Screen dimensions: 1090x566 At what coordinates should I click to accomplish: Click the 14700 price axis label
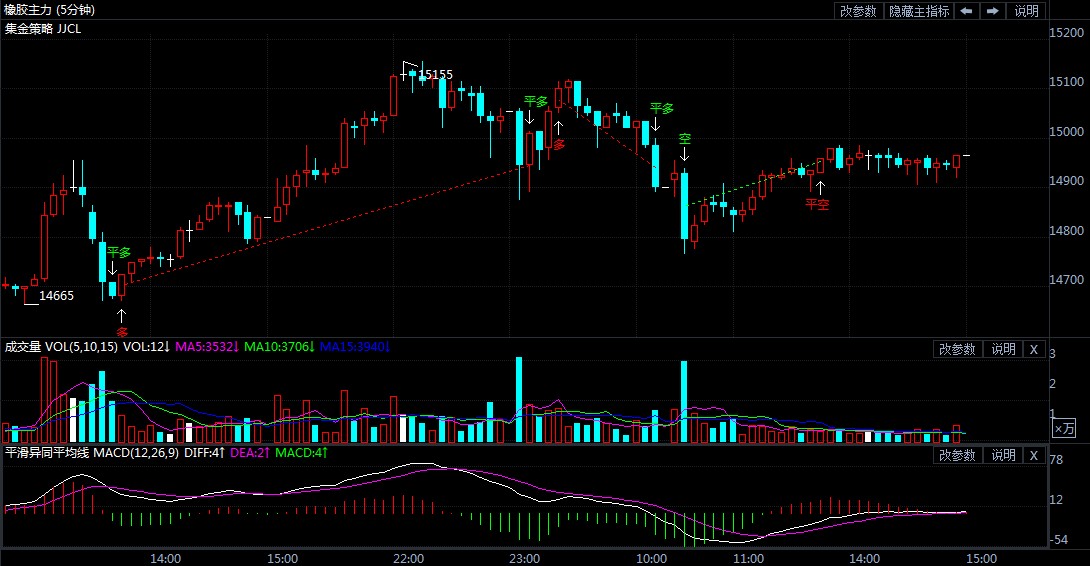point(1066,280)
